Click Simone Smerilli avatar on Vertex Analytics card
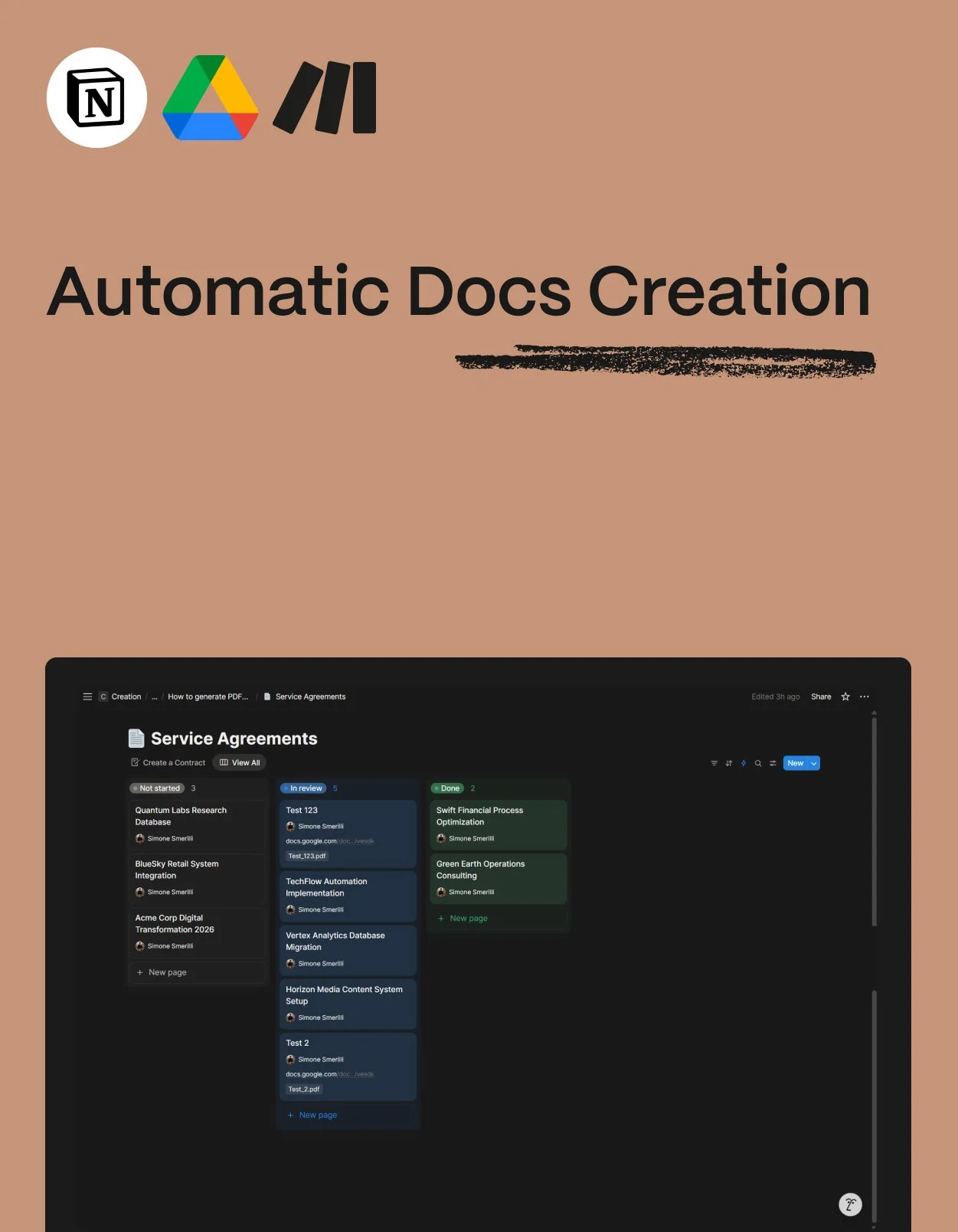 tap(290, 964)
